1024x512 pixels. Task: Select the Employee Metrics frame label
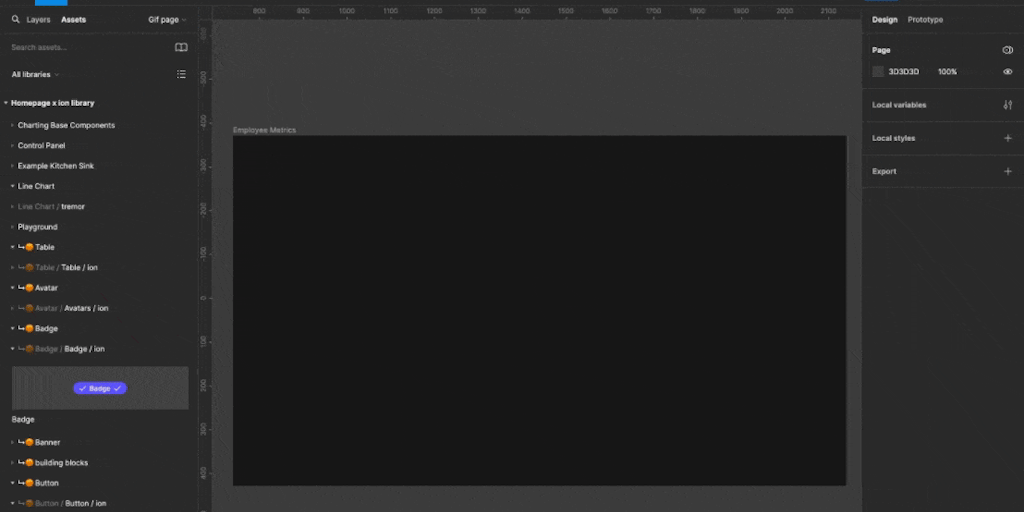click(264, 130)
